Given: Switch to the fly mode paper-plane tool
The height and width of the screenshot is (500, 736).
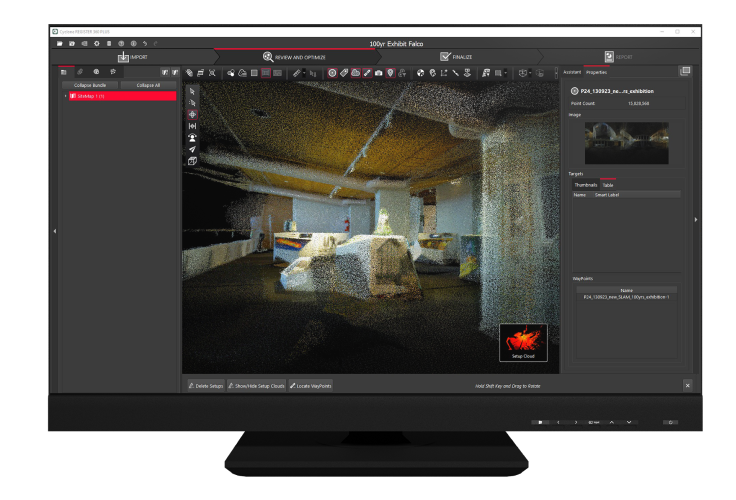Looking at the screenshot, I should pos(192,149).
